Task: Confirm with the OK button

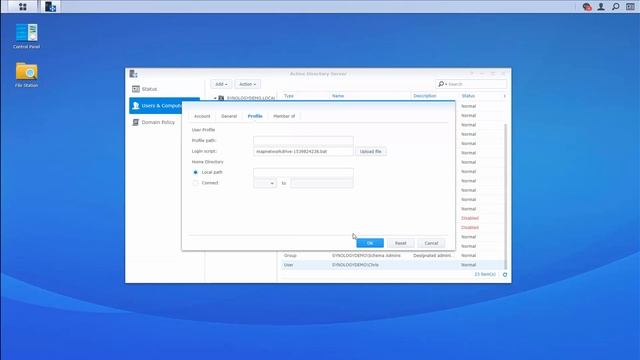Action: [370, 243]
